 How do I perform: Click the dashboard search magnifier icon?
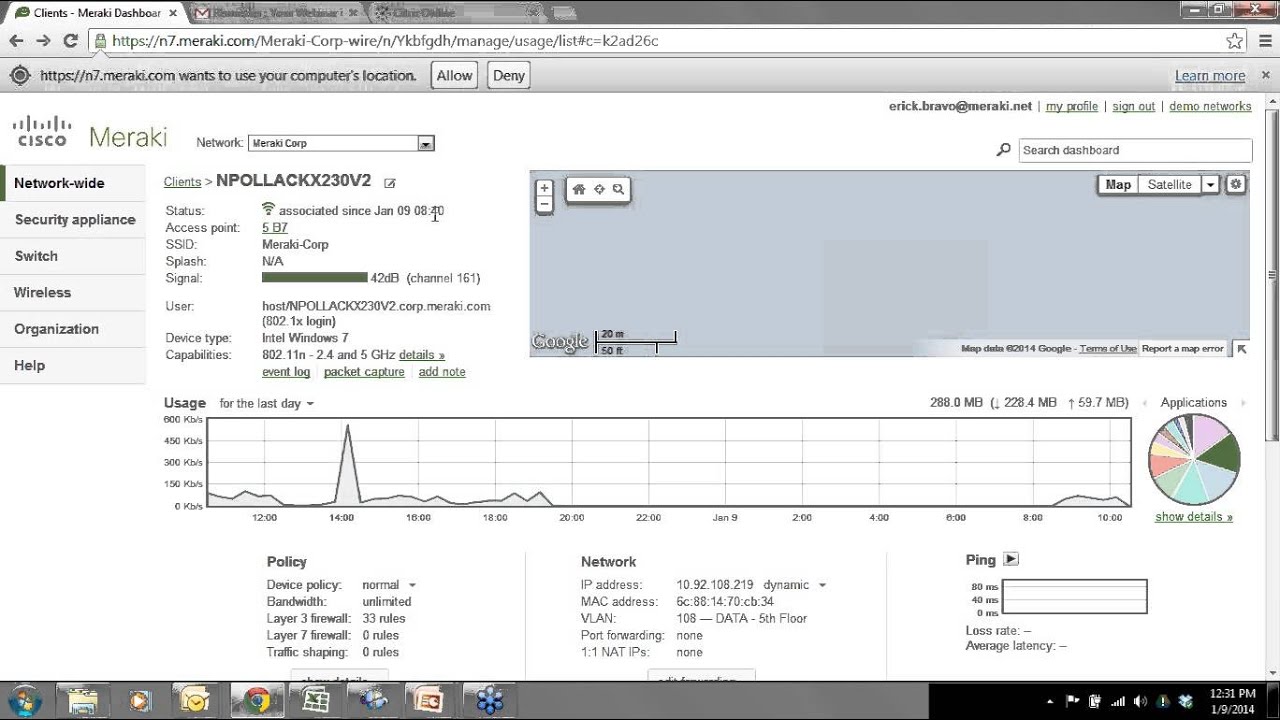point(1004,150)
